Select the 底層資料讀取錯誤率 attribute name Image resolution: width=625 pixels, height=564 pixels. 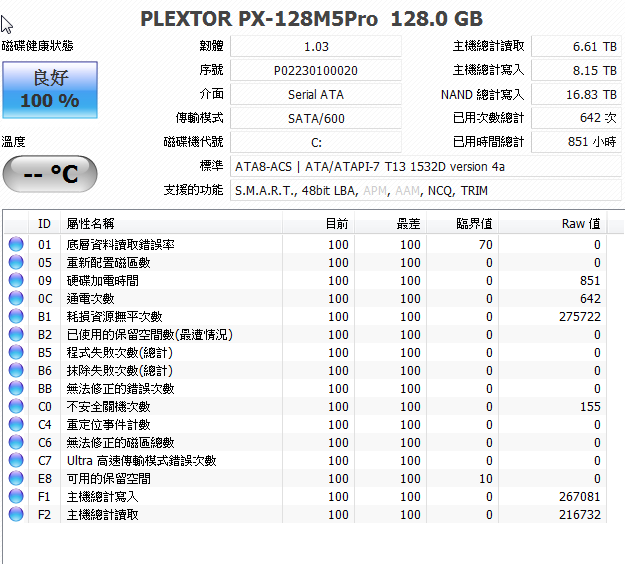[x=120, y=244]
